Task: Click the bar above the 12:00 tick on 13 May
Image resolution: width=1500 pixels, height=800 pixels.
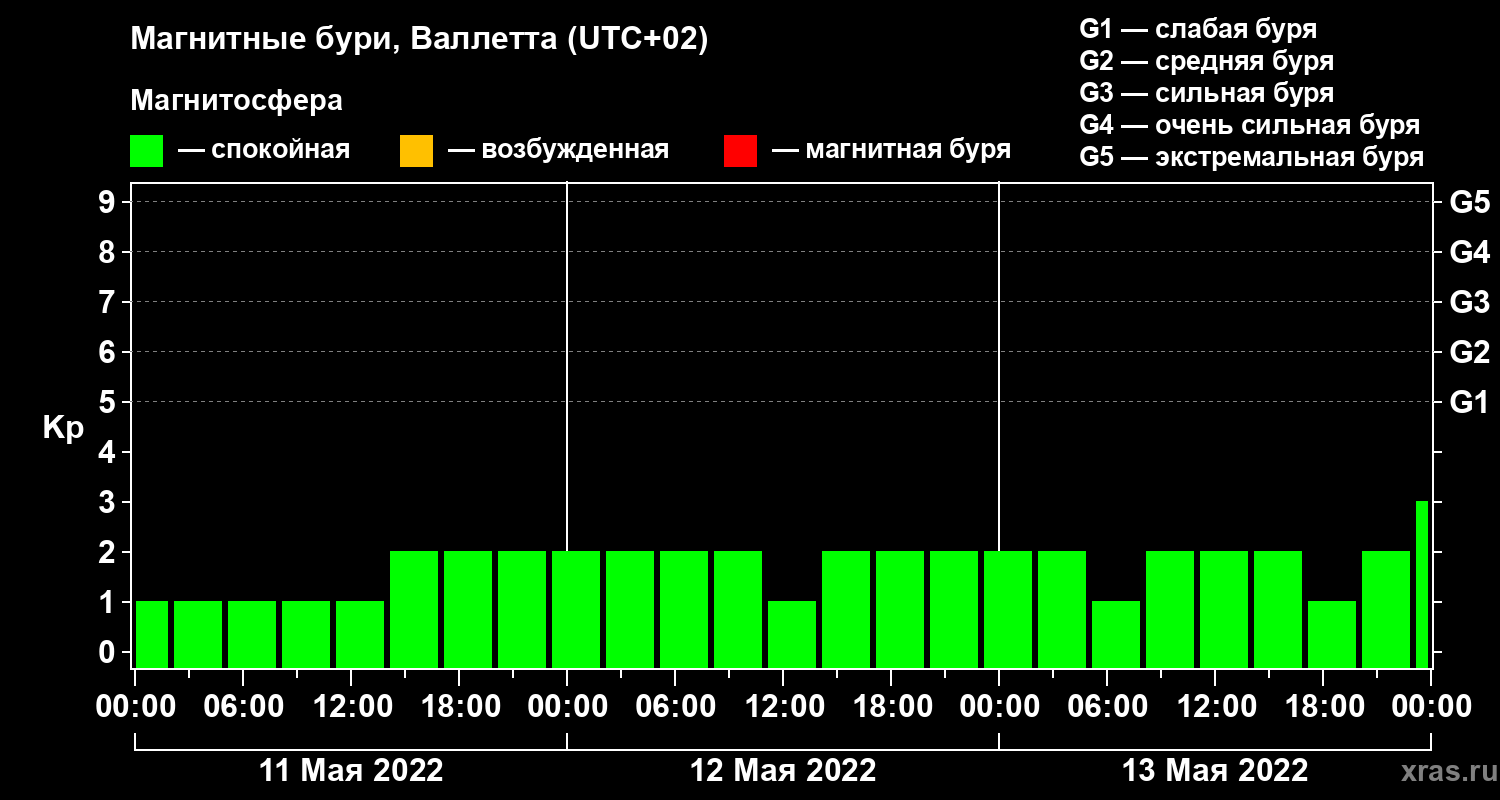Action: [1224, 609]
